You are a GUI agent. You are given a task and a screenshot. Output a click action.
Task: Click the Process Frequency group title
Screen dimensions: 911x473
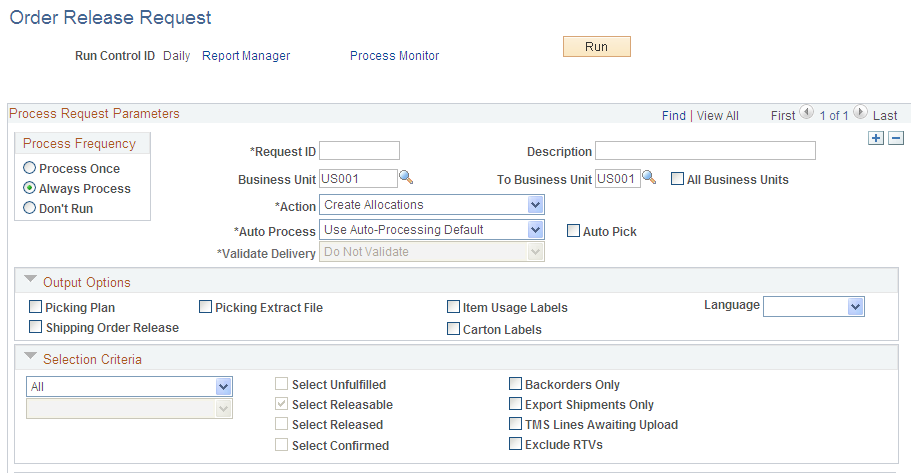click(79, 144)
